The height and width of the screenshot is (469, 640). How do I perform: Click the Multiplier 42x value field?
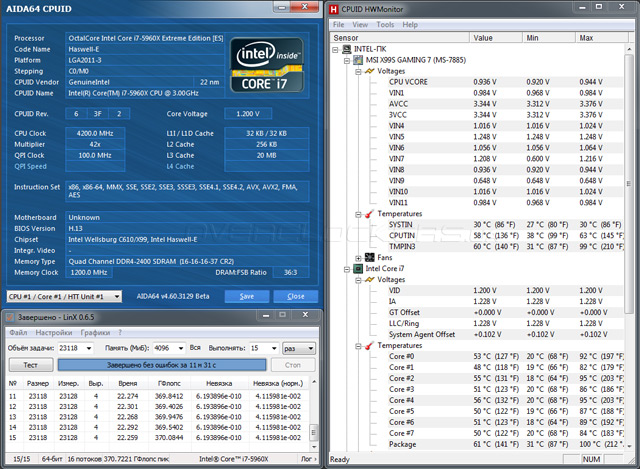point(95,144)
